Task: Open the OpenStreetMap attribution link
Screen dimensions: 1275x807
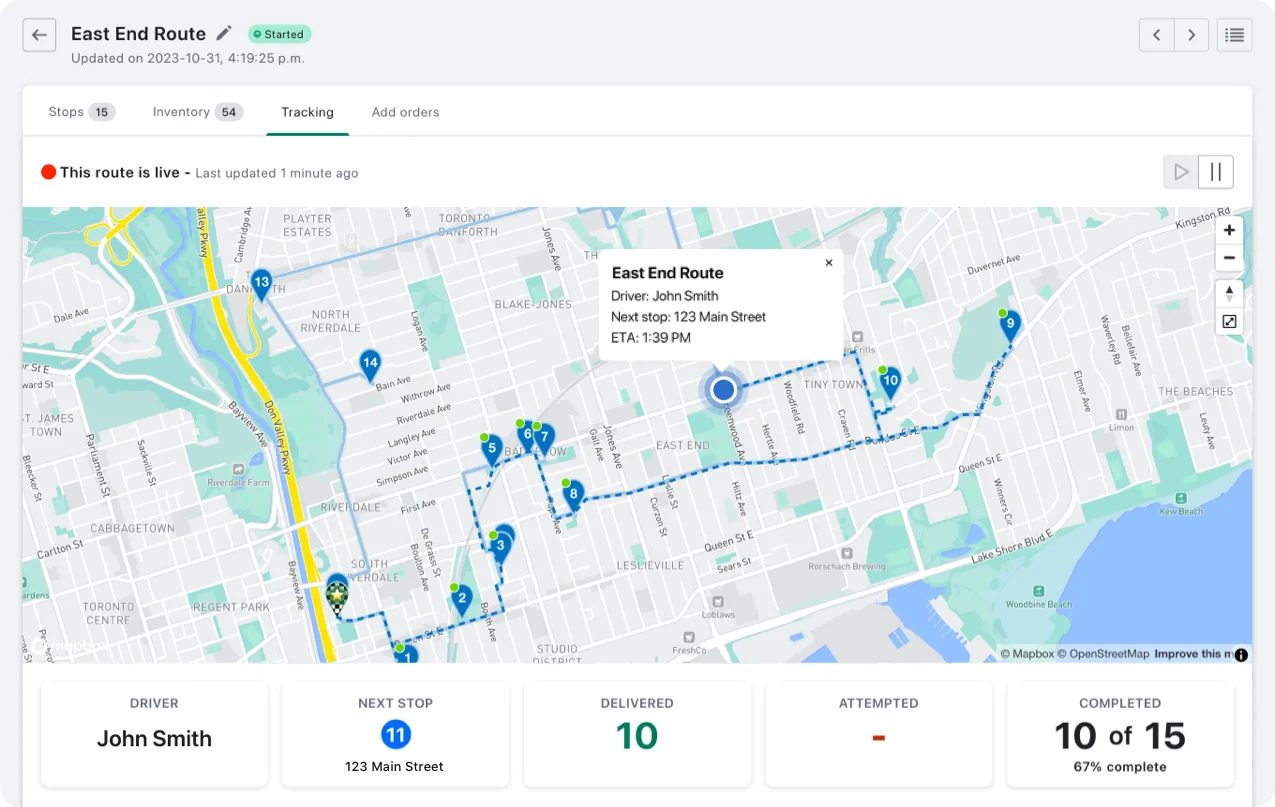Action: (1103, 654)
